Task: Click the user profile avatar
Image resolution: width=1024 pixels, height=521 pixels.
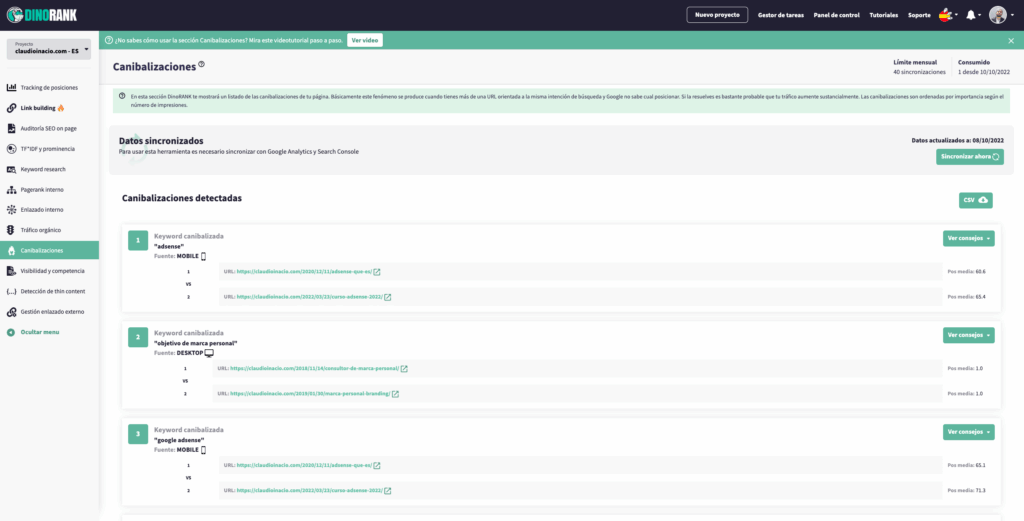Action: (x=998, y=15)
